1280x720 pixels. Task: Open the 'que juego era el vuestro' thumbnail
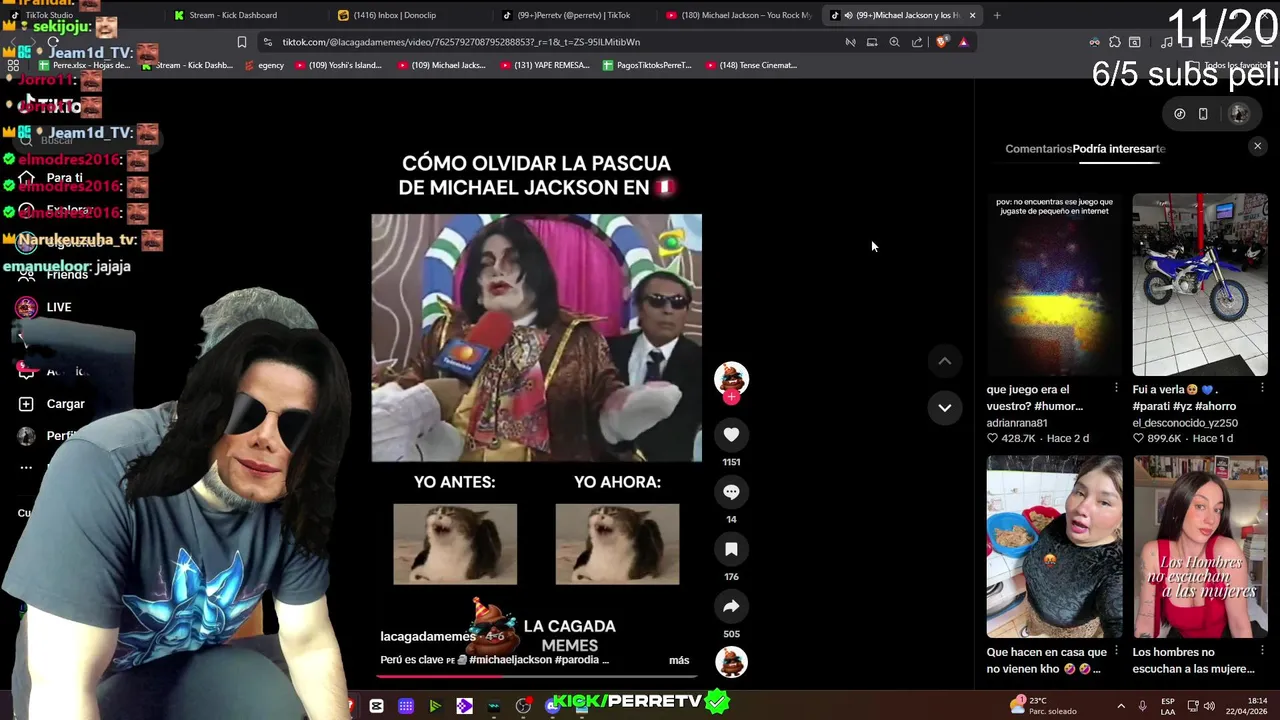(1054, 285)
